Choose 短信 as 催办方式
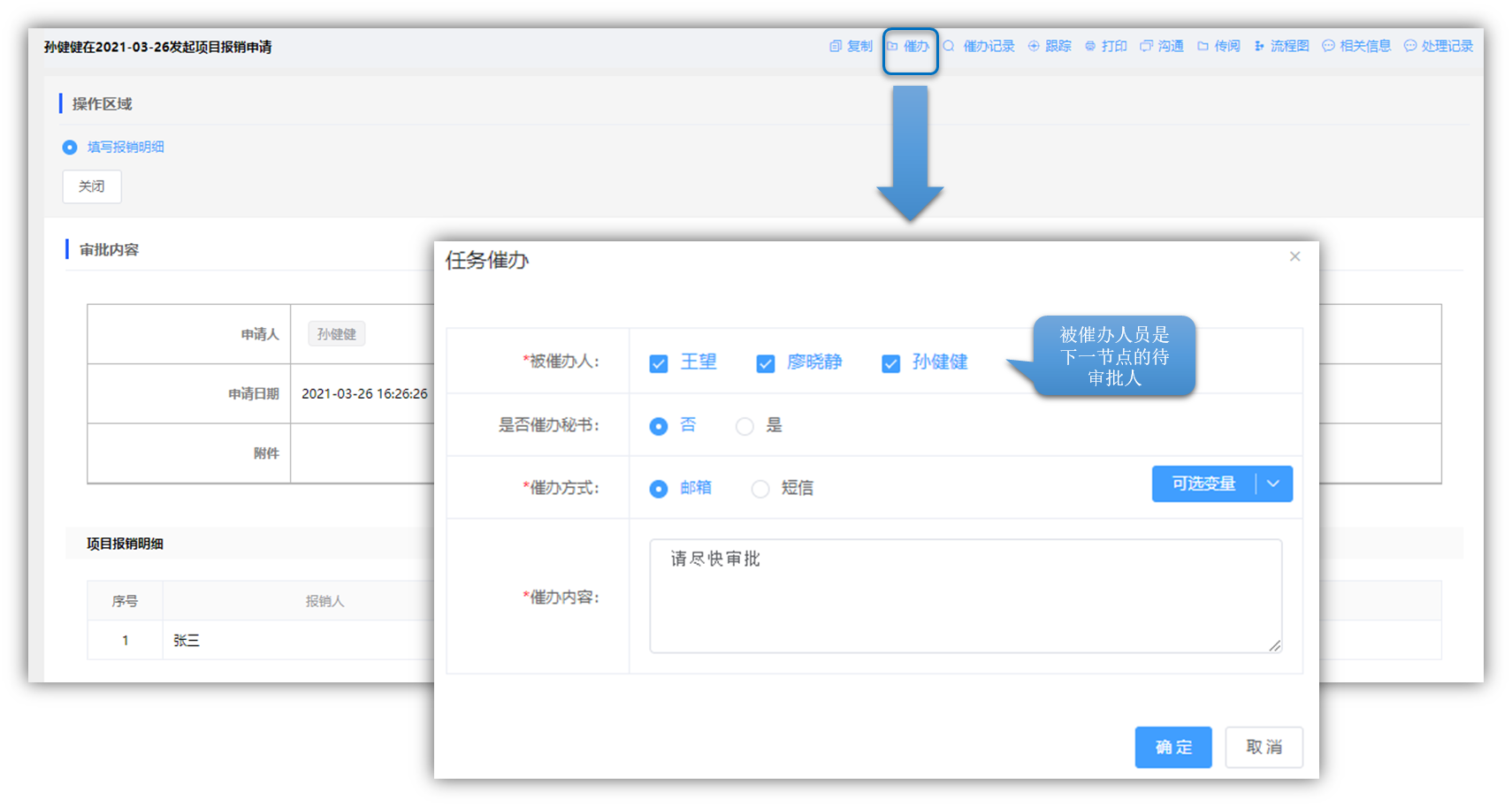The height and width of the screenshot is (807, 1512). (x=760, y=489)
